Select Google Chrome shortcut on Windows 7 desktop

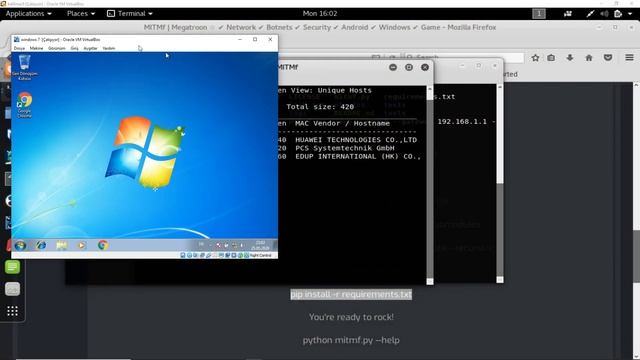point(24,105)
